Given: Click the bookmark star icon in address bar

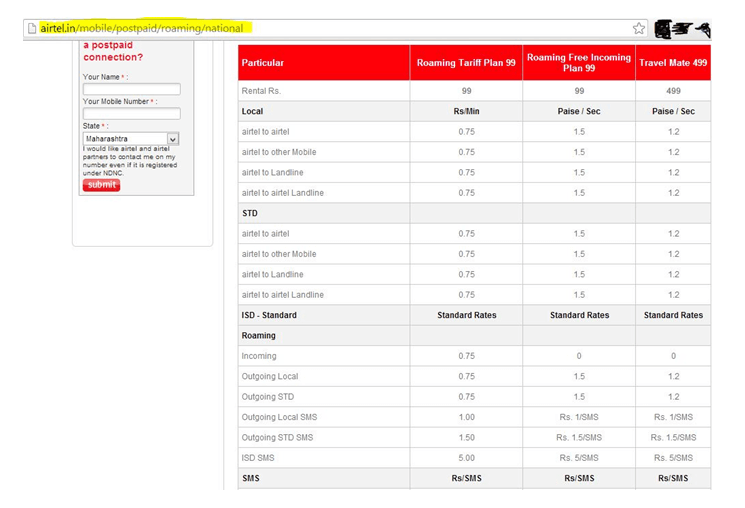Looking at the screenshot, I should click(x=639, y=29).
